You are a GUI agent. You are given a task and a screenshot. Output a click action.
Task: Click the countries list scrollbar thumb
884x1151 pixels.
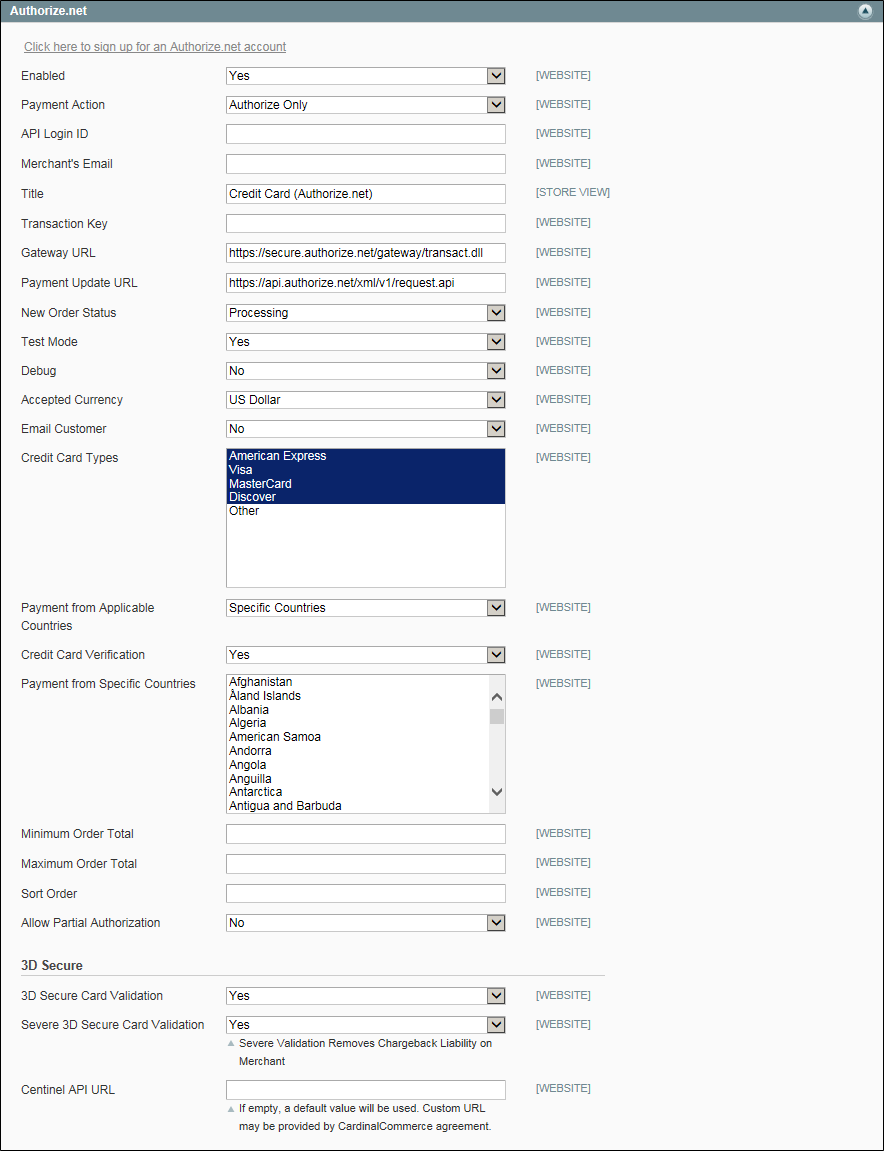coord(497,716)
